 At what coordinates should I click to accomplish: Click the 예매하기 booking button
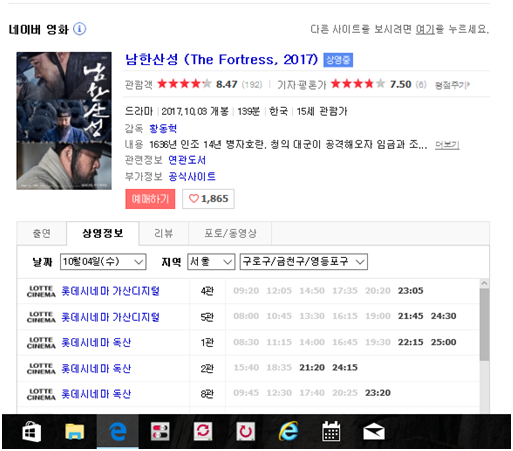click(150, 199)
